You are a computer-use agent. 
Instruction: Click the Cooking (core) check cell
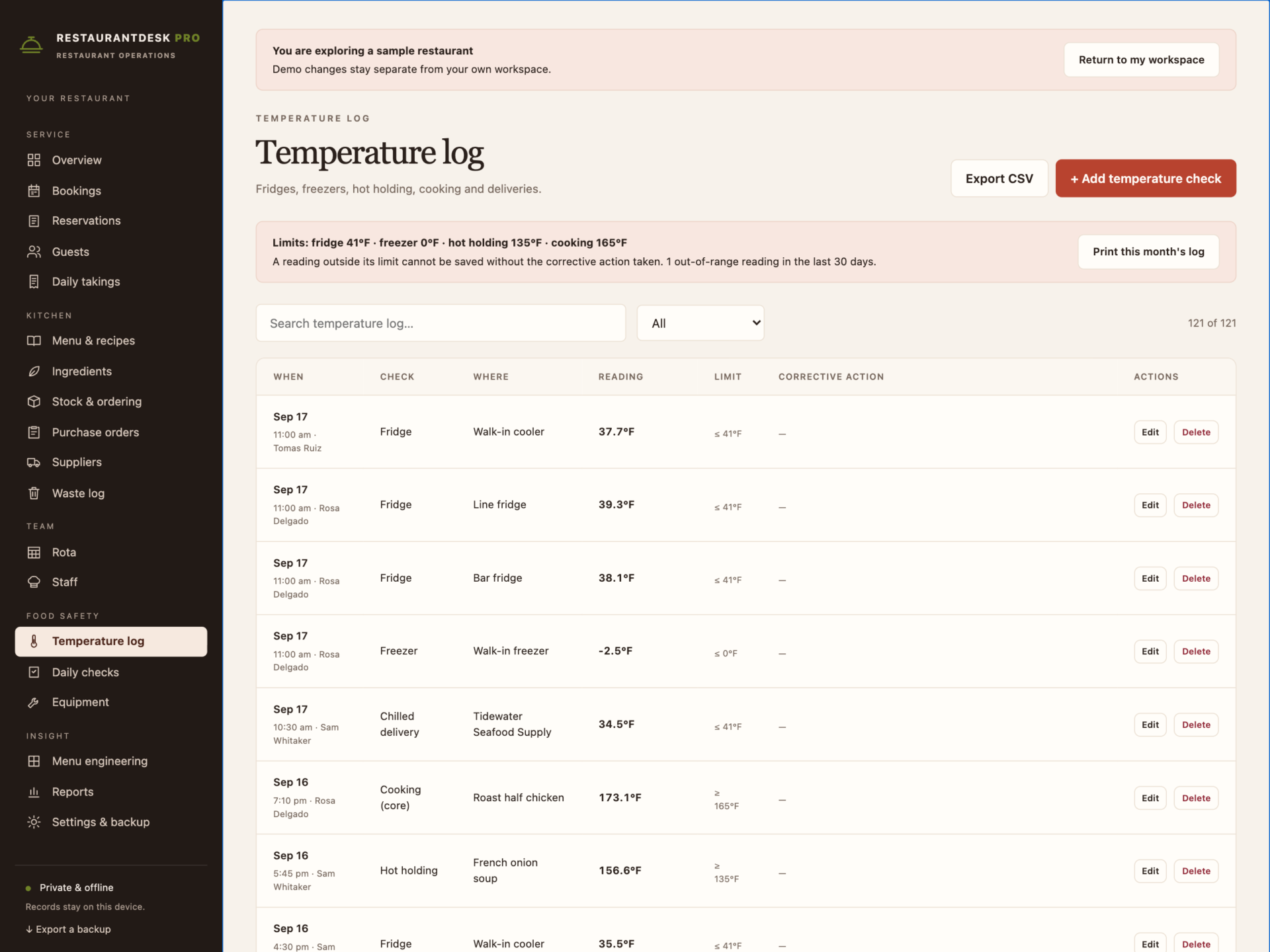(x=400, y=797)
